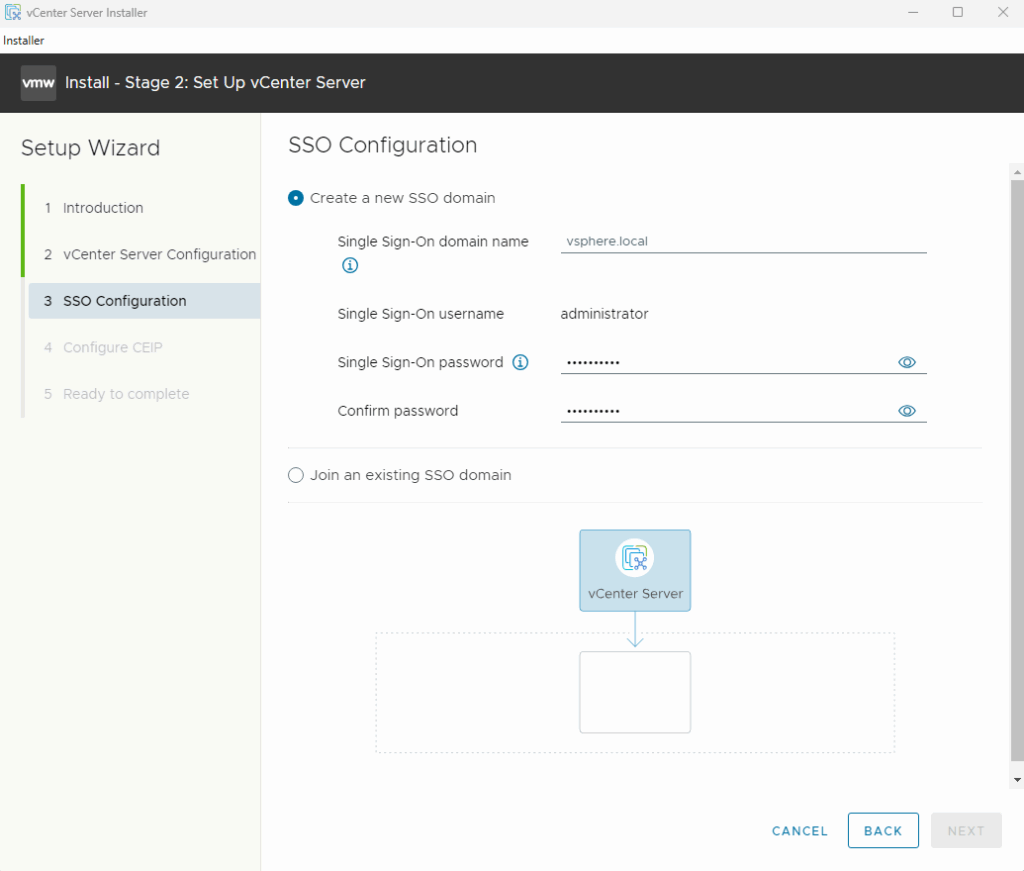The width and height of the screenshot is (1024, 871).
Task: Select step 3 SSO Configuration
Action: (144, 301)
